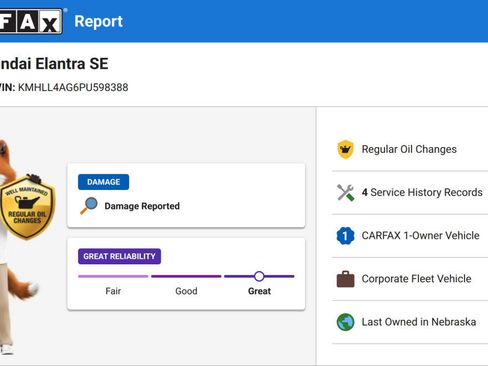The height and width of the screenshot is (366, 488).
Task: Click the Fair reliability label
Action: pyautogui.click(x=113, y=291)
